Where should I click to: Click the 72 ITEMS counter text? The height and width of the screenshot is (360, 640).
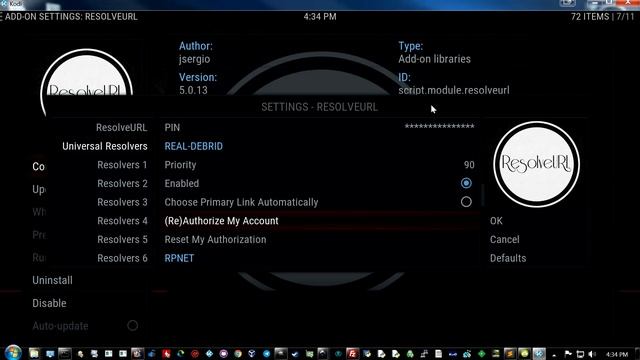coord(590,17)
